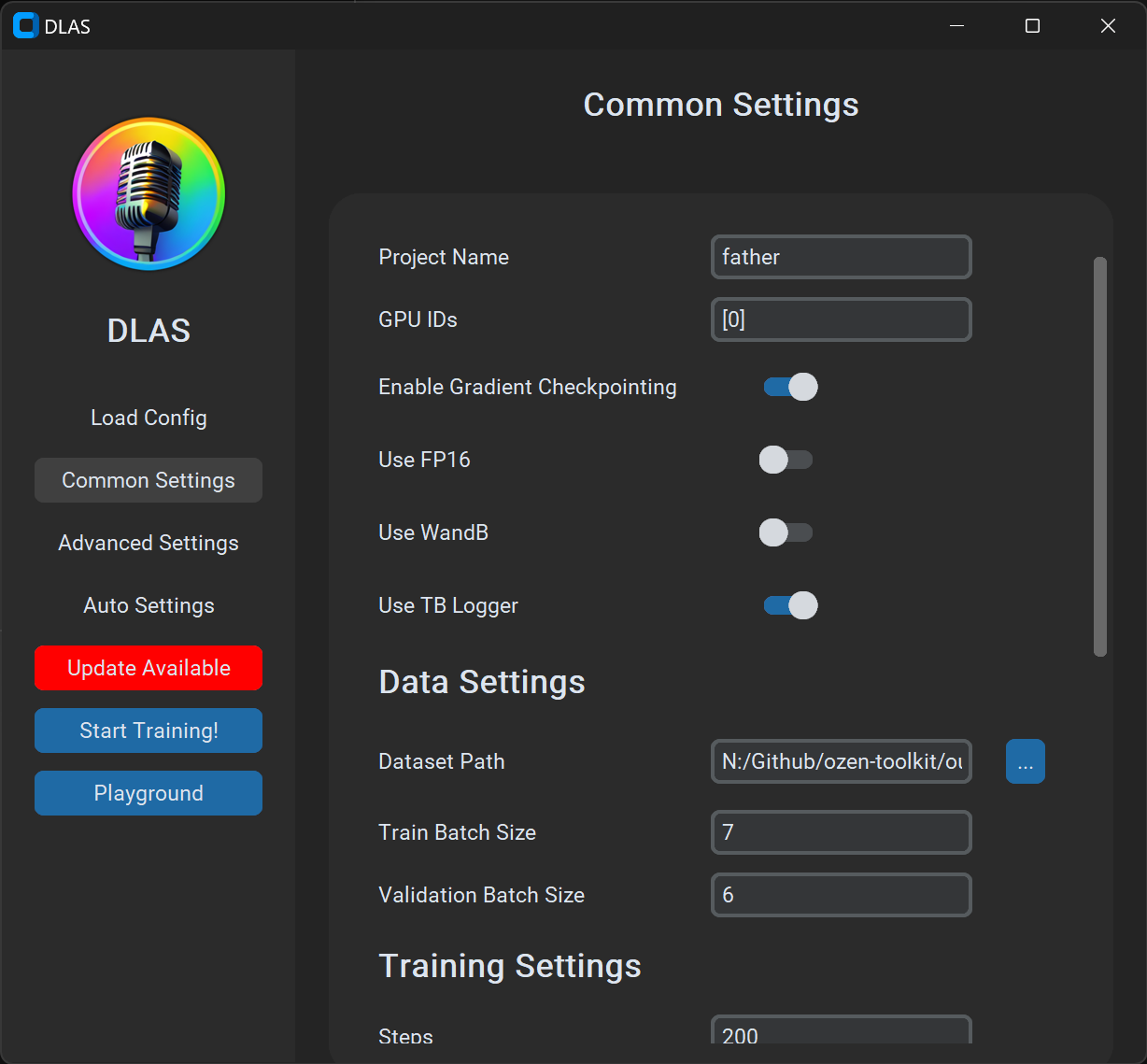Maximize the DLAS window

click(1032, 26)
